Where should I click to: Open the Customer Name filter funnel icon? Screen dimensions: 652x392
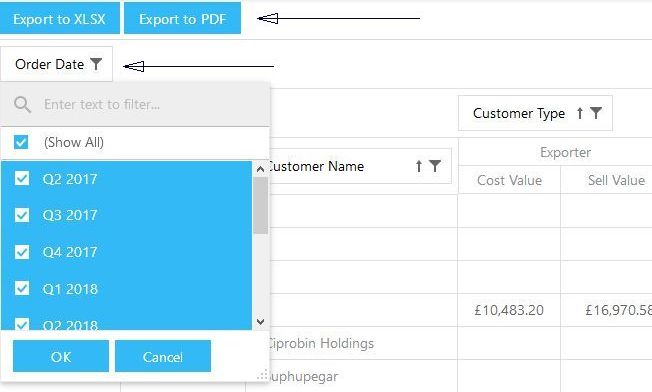[x=435, y=166]
